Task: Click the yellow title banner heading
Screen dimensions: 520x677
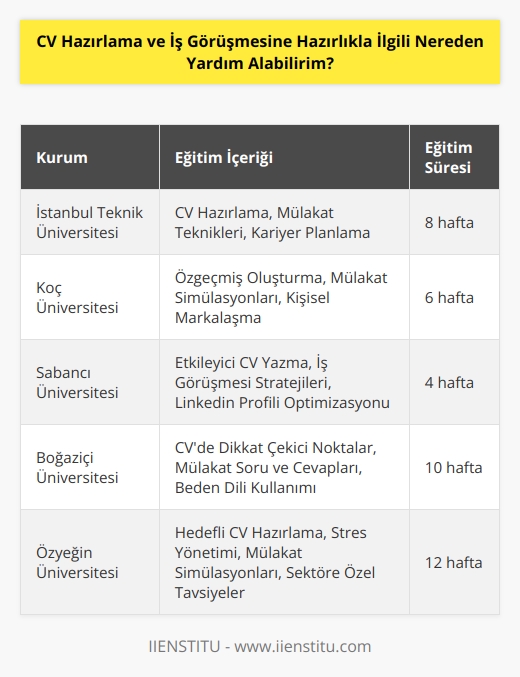Action: coord(260,52)
